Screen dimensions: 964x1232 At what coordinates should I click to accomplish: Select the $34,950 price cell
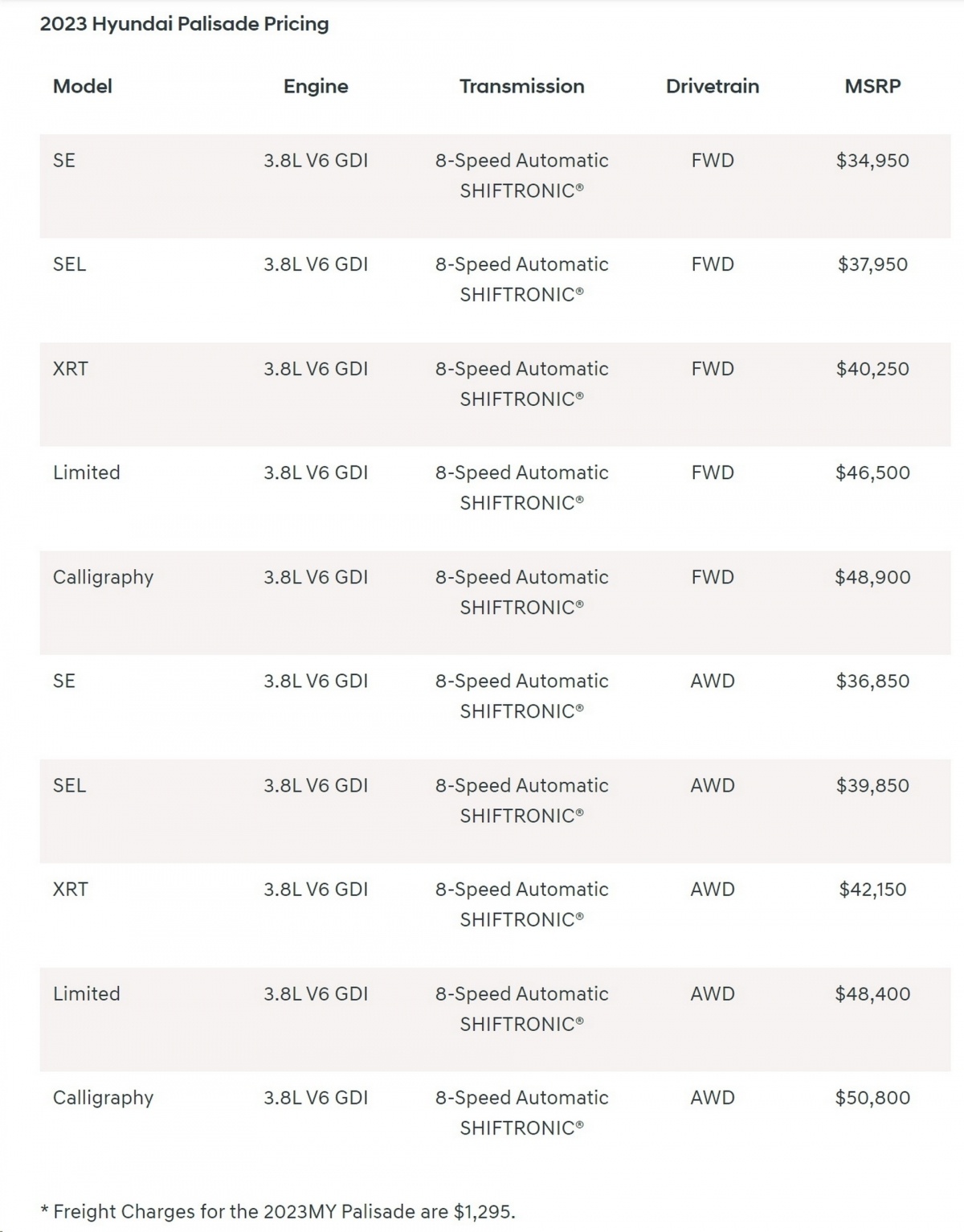pos(872,160)
